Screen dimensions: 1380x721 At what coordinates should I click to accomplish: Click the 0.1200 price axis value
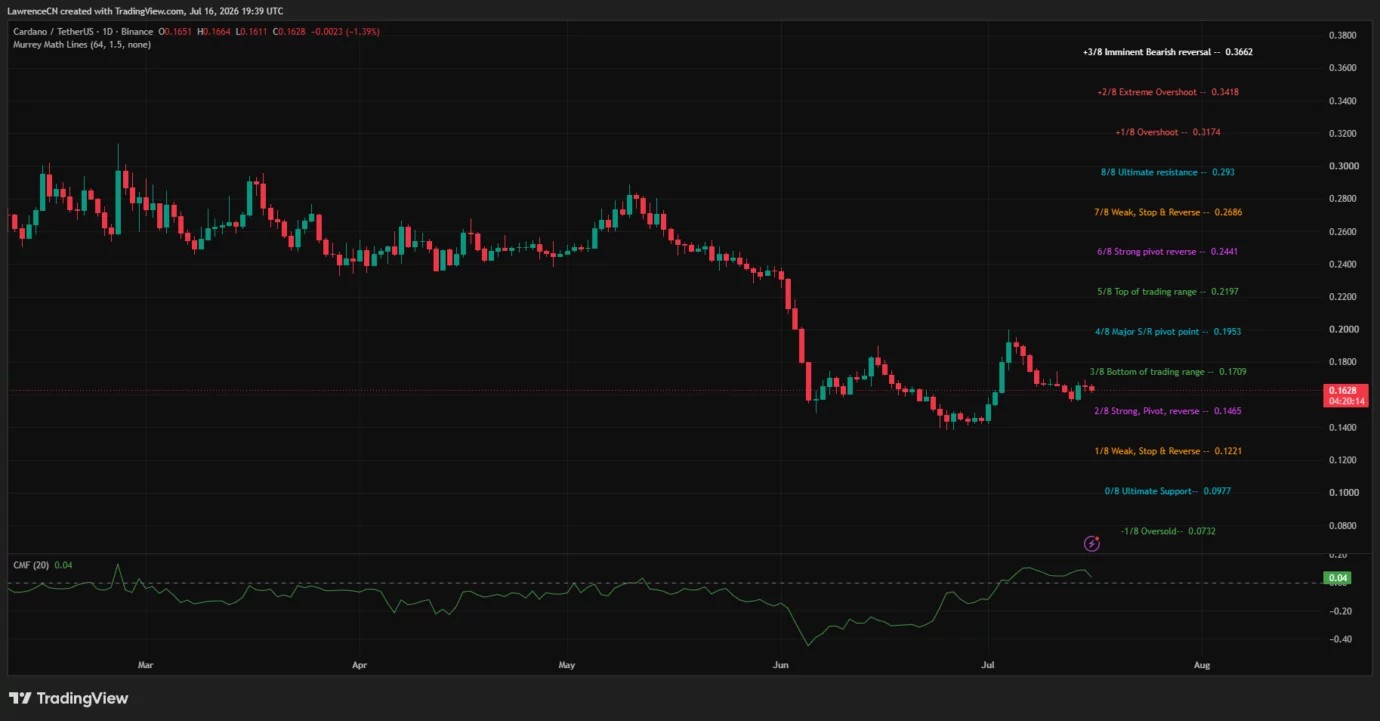pos(1341,460)
